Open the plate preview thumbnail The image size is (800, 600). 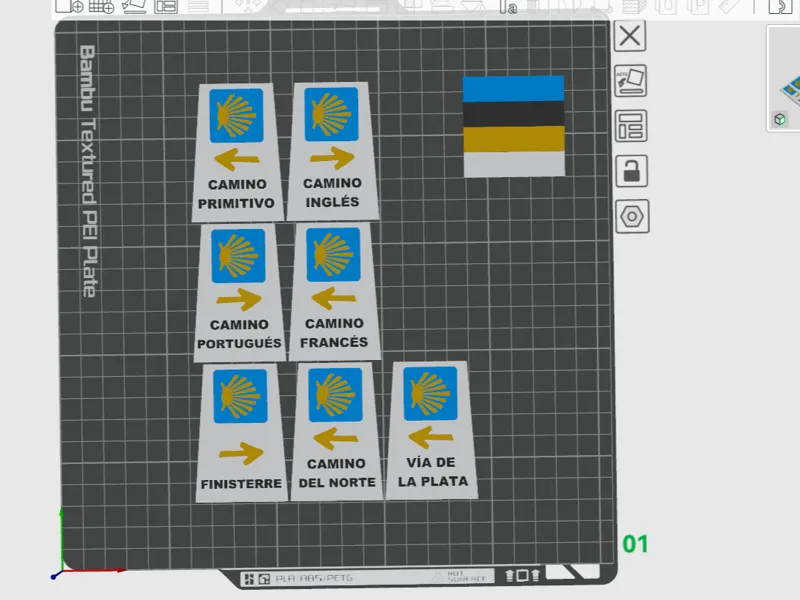tap(785, 79)
